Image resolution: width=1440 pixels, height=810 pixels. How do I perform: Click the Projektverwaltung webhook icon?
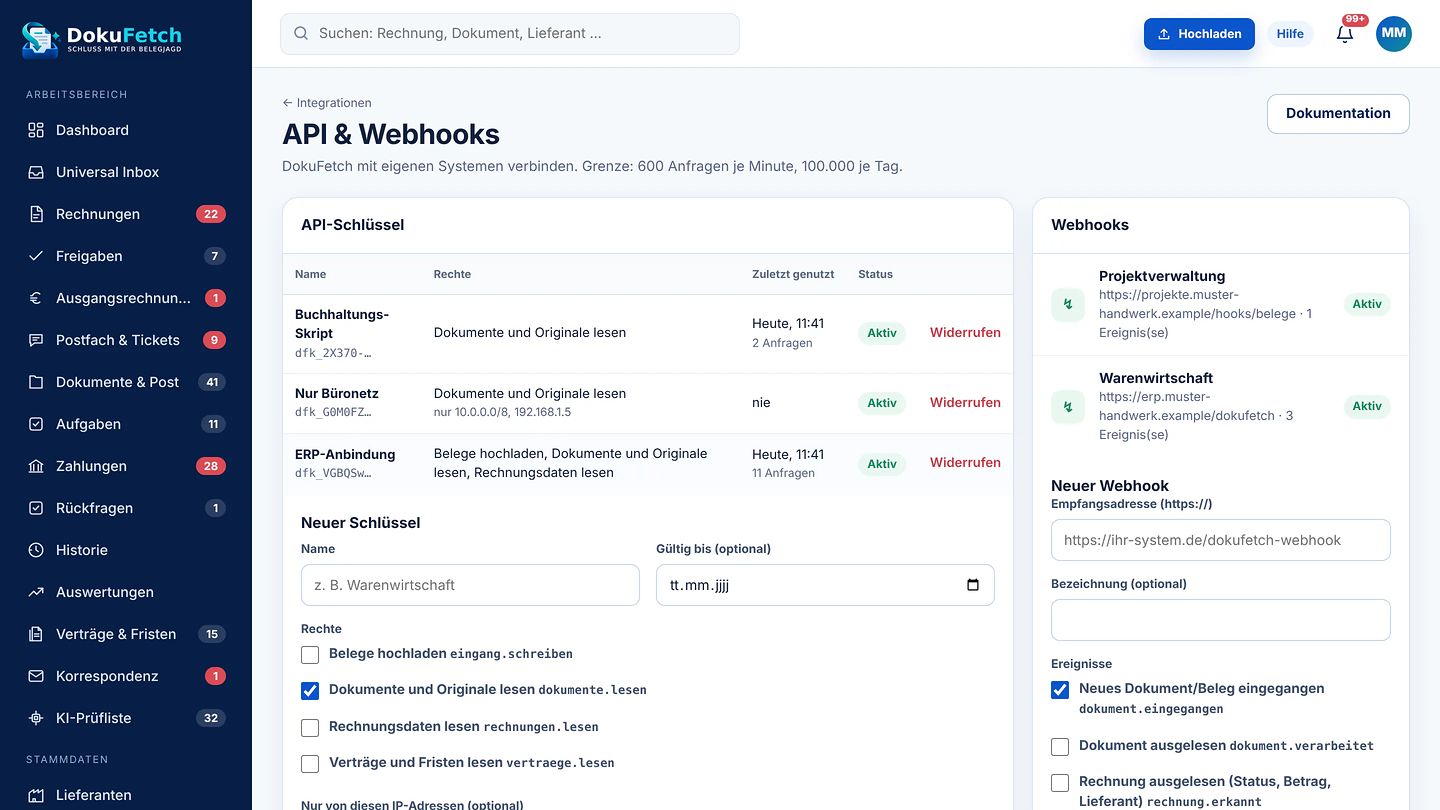click(x=1068, y=304)
